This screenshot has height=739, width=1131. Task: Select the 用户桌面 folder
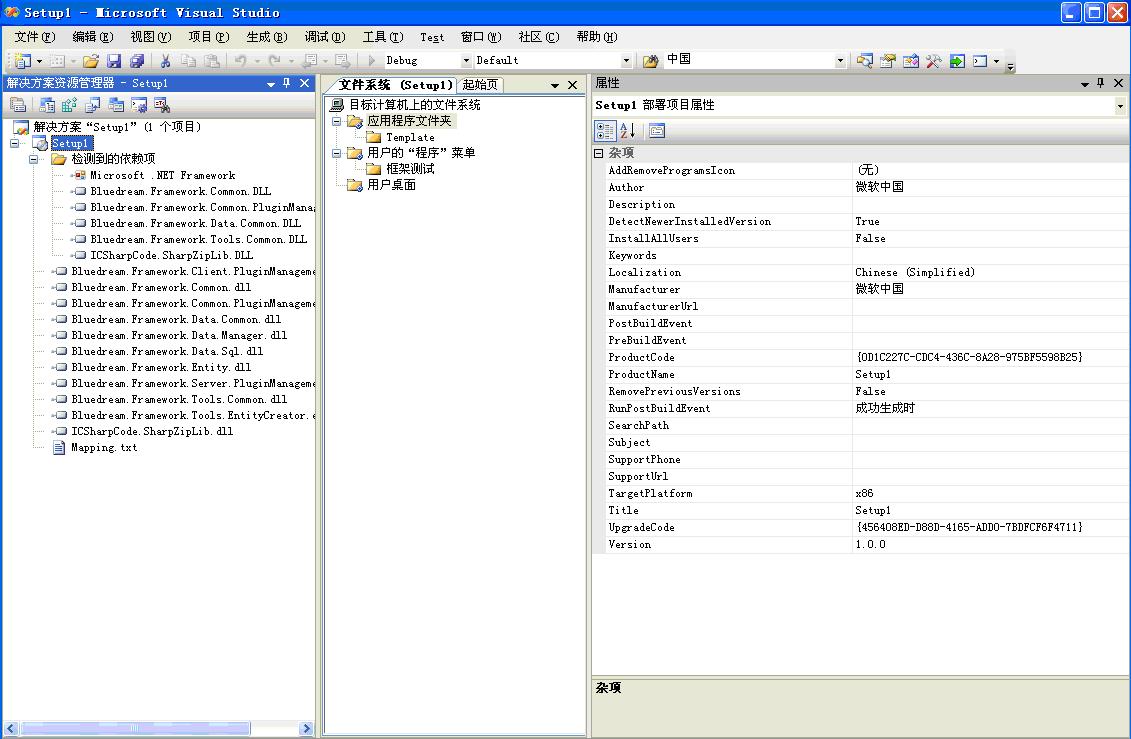(x=391, y=185)
